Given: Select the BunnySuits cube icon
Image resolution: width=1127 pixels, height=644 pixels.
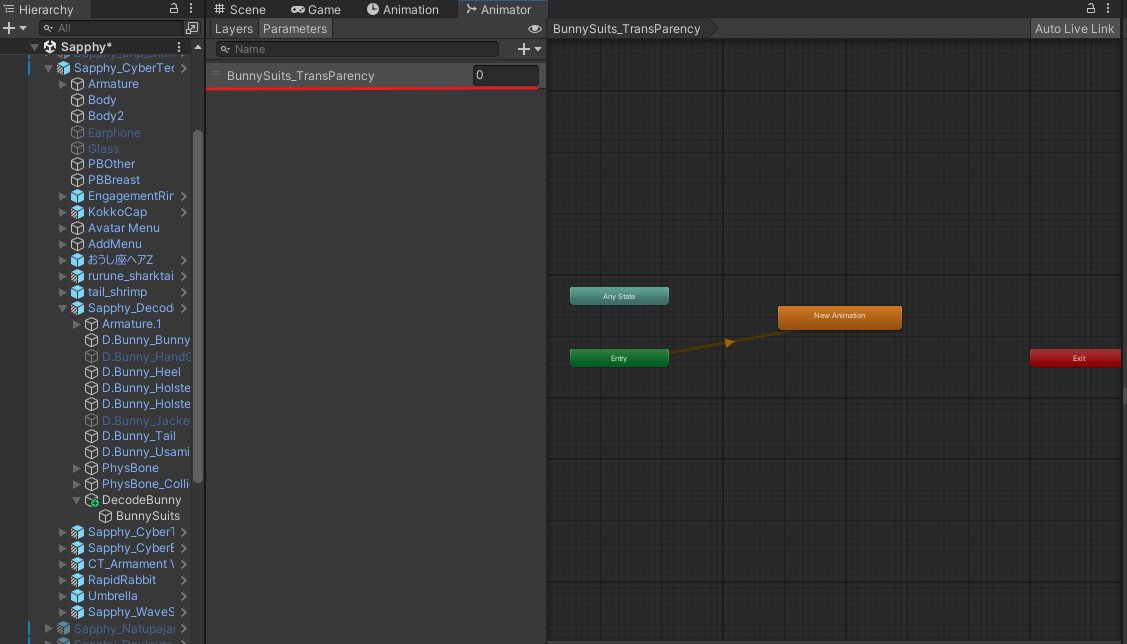Looking at the screenshot, I should (106, 516).
